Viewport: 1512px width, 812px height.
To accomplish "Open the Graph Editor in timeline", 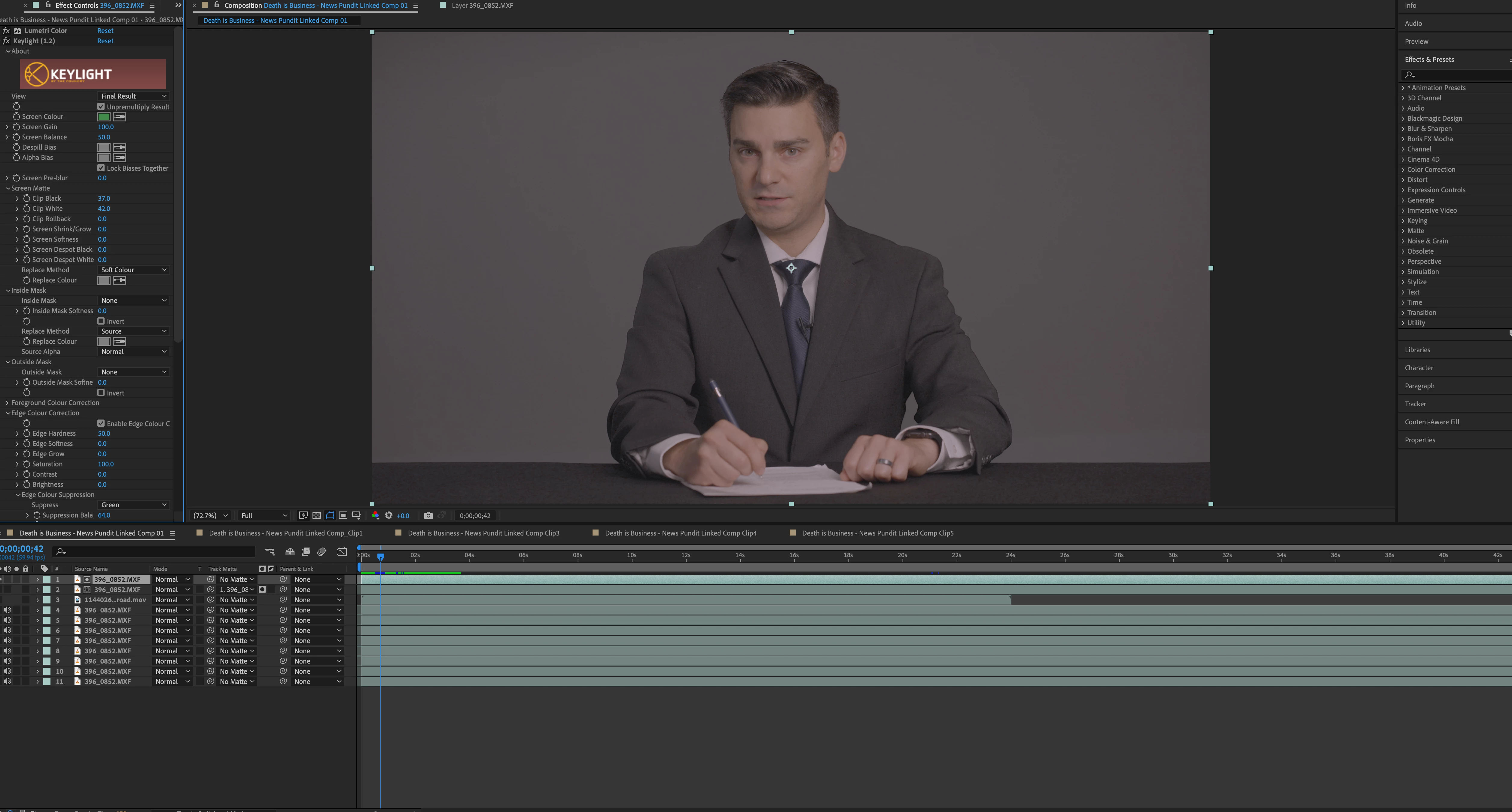I will pos(342,551).
